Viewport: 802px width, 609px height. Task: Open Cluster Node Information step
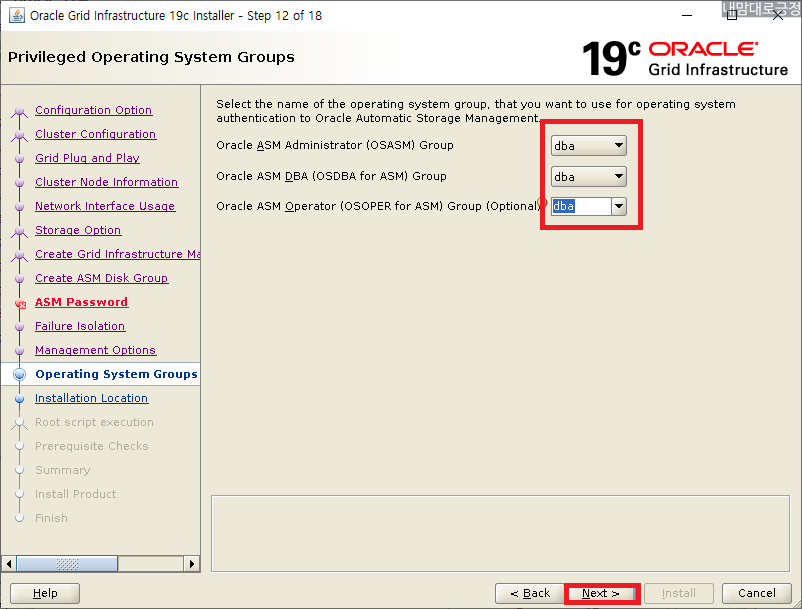(x=106, y=182)
